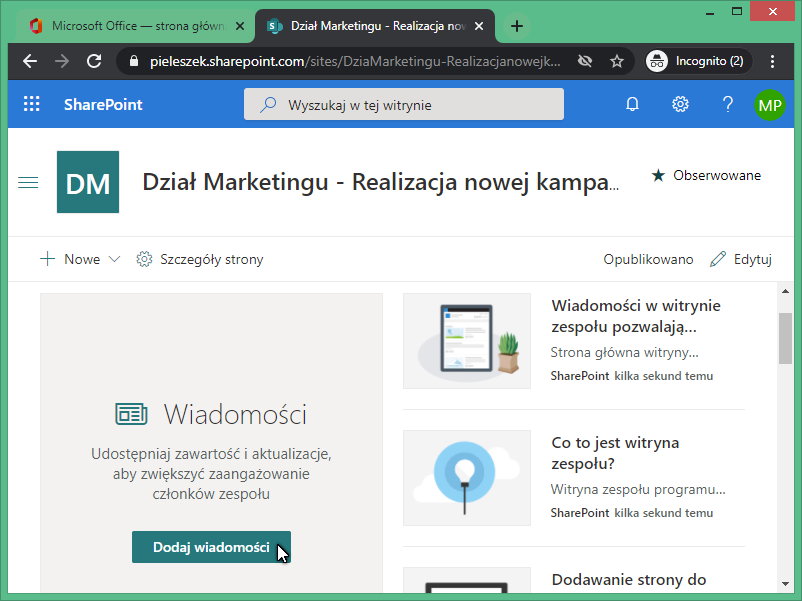Screen dimensions: 802x601
Task: Click the Dodaj wiadomości button
Action: coord(211,547)
